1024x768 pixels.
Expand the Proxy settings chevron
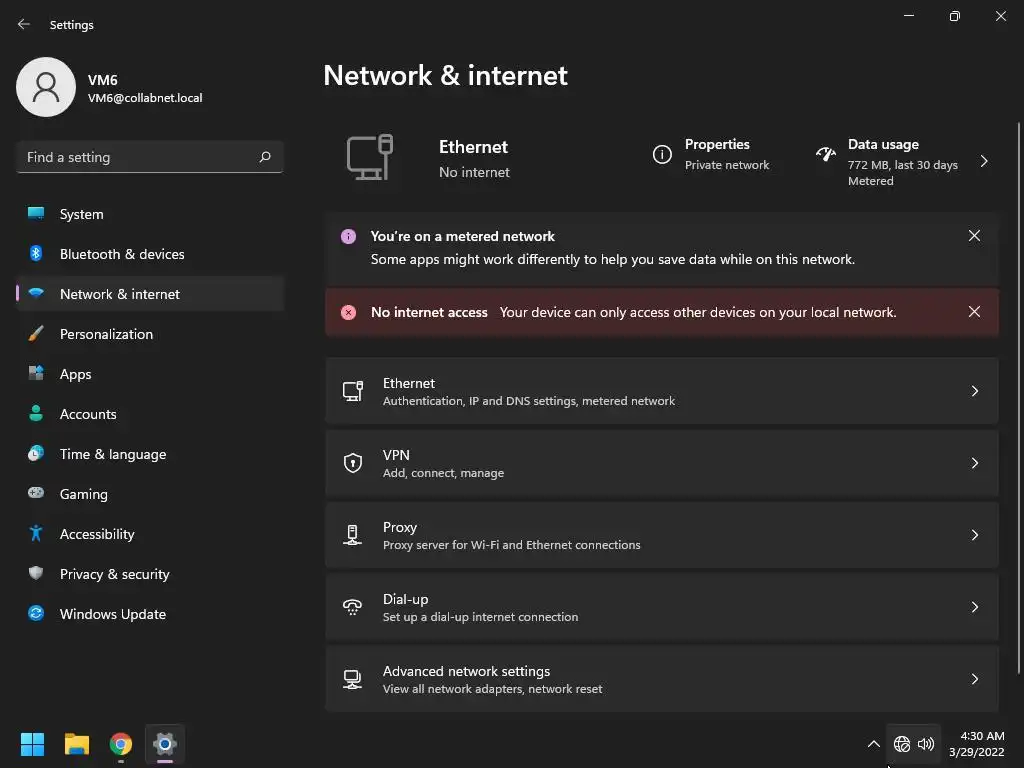(x=974, y=535)
